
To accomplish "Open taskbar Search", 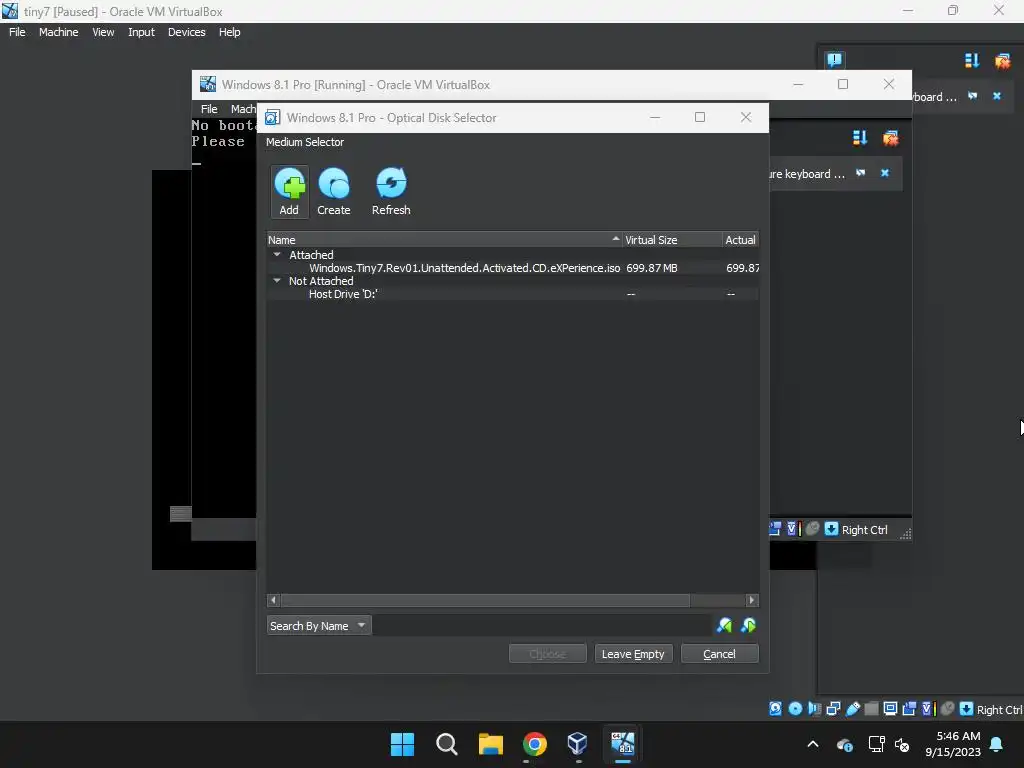I will click(447, 744).
